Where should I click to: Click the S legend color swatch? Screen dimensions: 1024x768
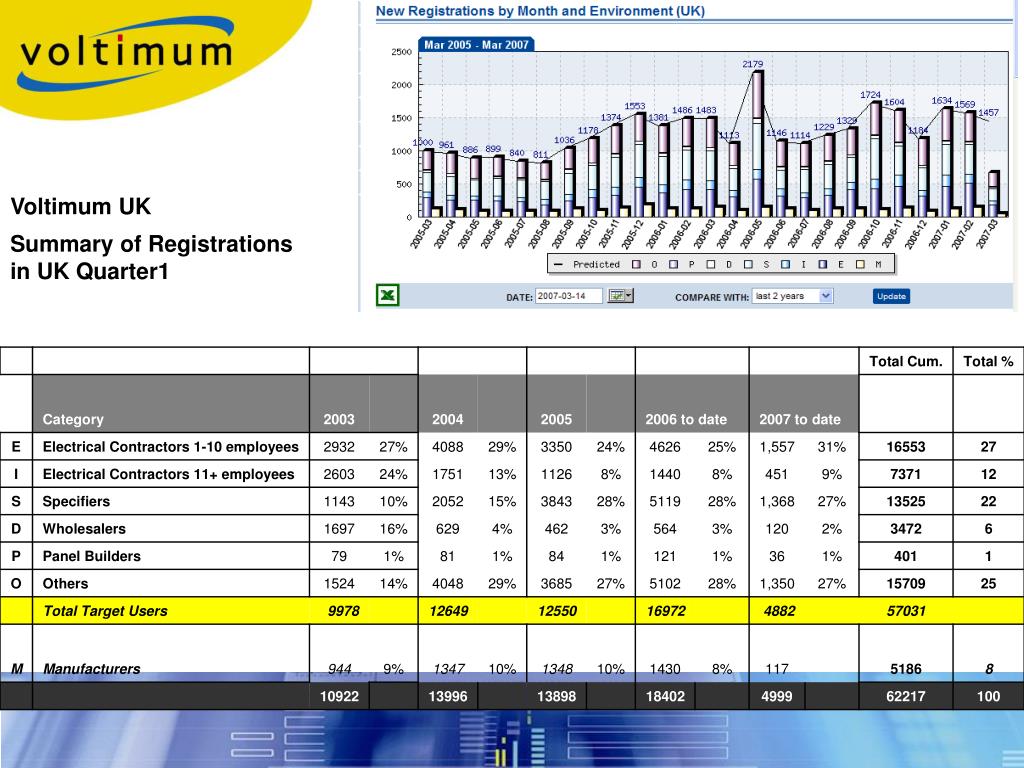click(x=748, y=264)
